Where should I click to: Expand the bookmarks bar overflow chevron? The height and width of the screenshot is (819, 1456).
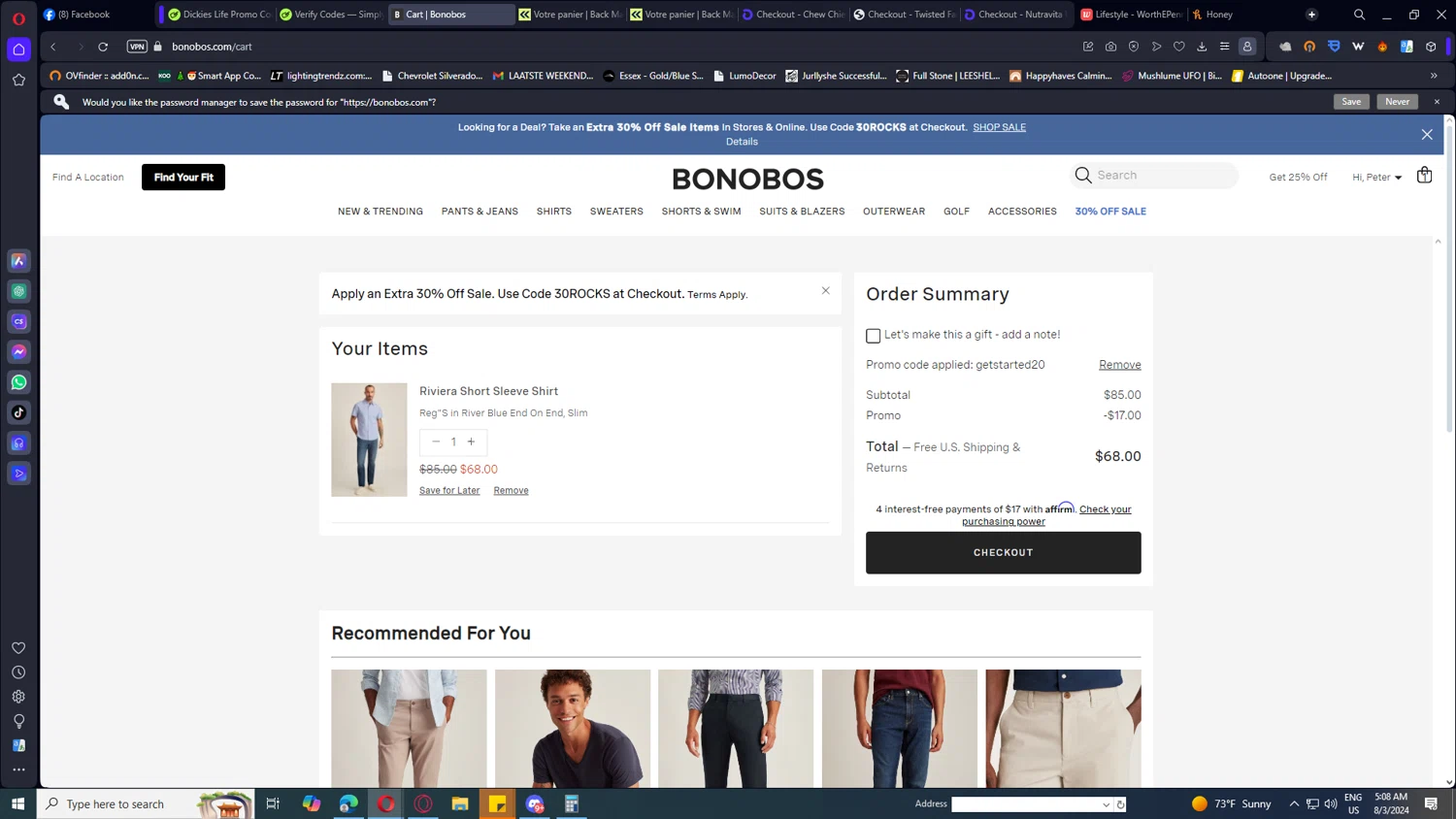pyautogui.click(x=1434, y=76)
